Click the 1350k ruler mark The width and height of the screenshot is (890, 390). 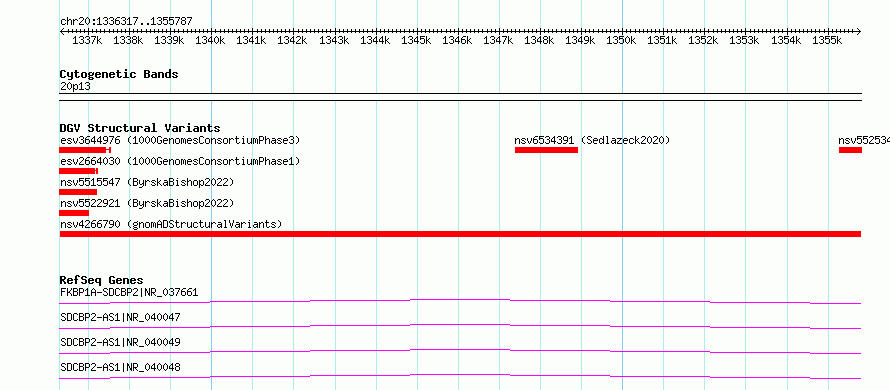(621, 41)
